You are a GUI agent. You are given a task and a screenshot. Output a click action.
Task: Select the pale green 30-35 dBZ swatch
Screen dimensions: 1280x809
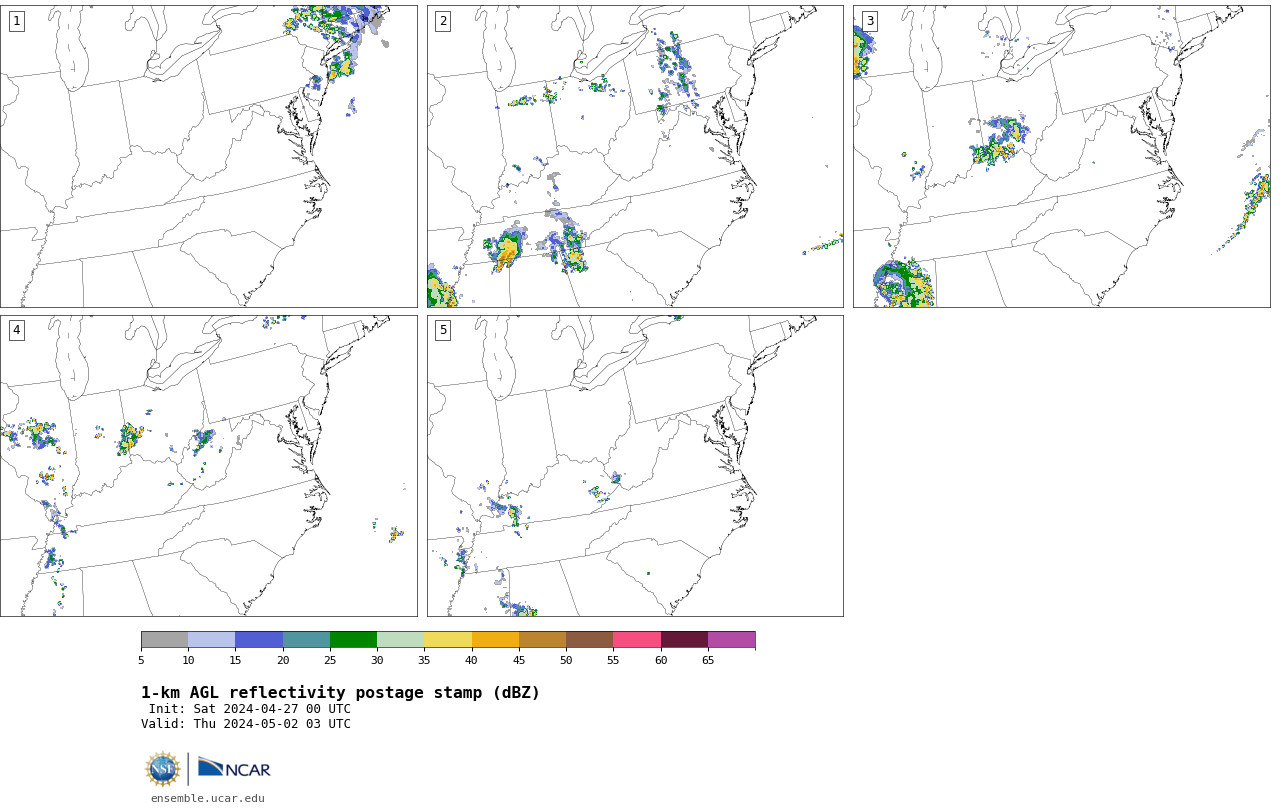click(401, 640)
